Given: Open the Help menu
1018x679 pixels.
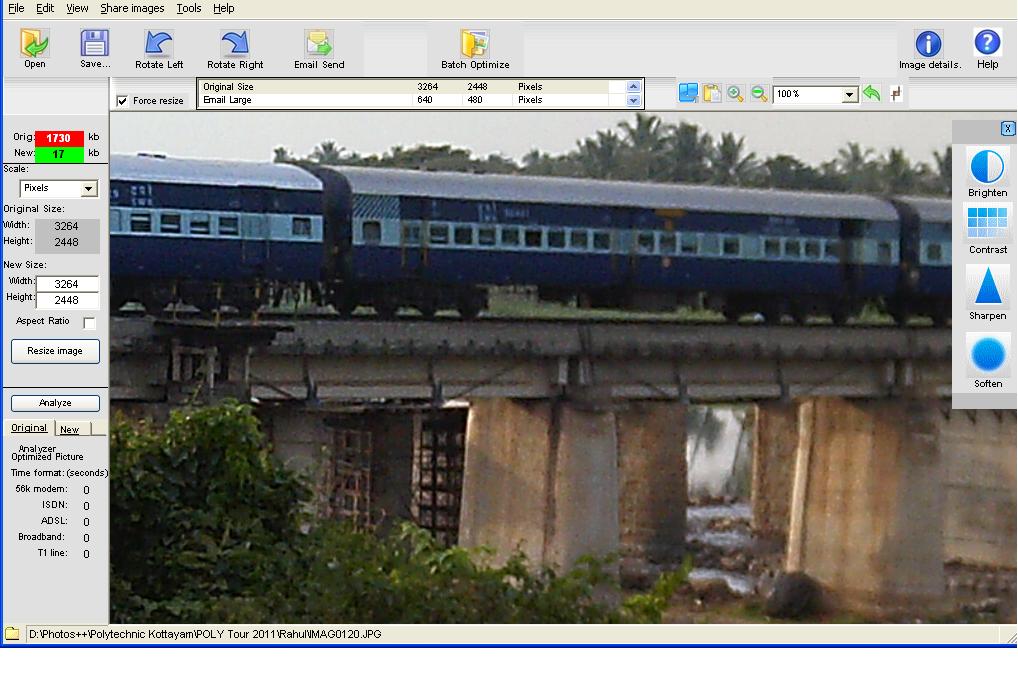Looking at the screenshot, I should (223, 8).
